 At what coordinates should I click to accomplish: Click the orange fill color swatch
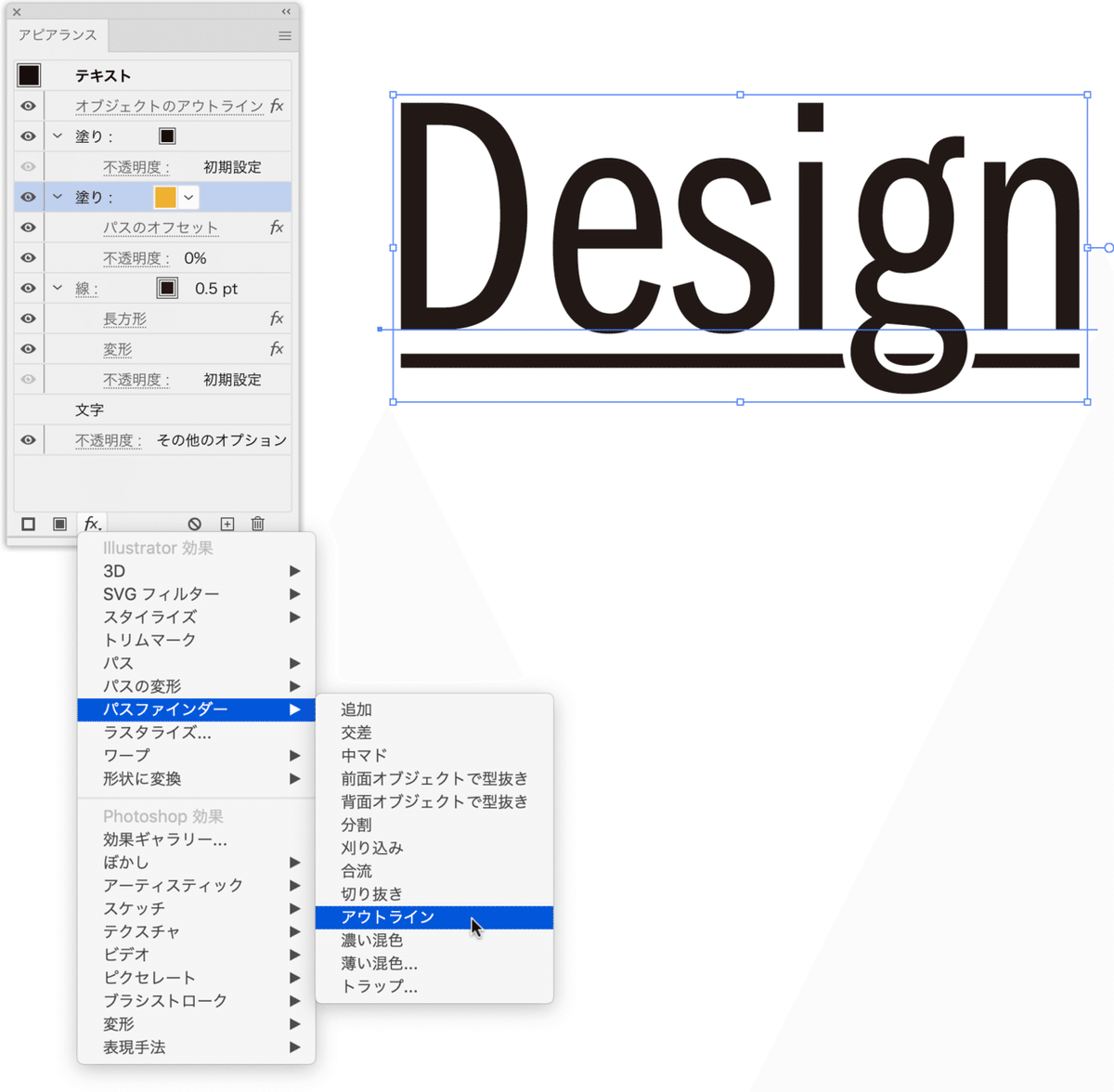[165, 197]
